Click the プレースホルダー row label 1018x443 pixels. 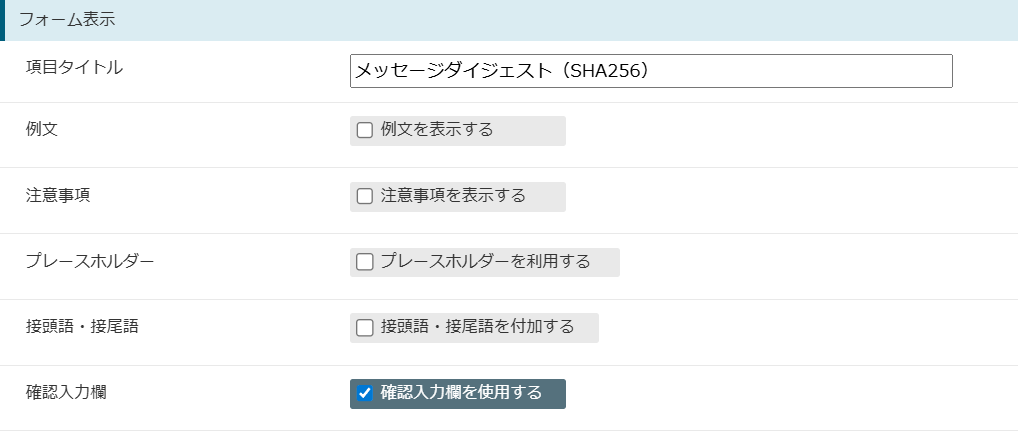click(x=90, y=261)
